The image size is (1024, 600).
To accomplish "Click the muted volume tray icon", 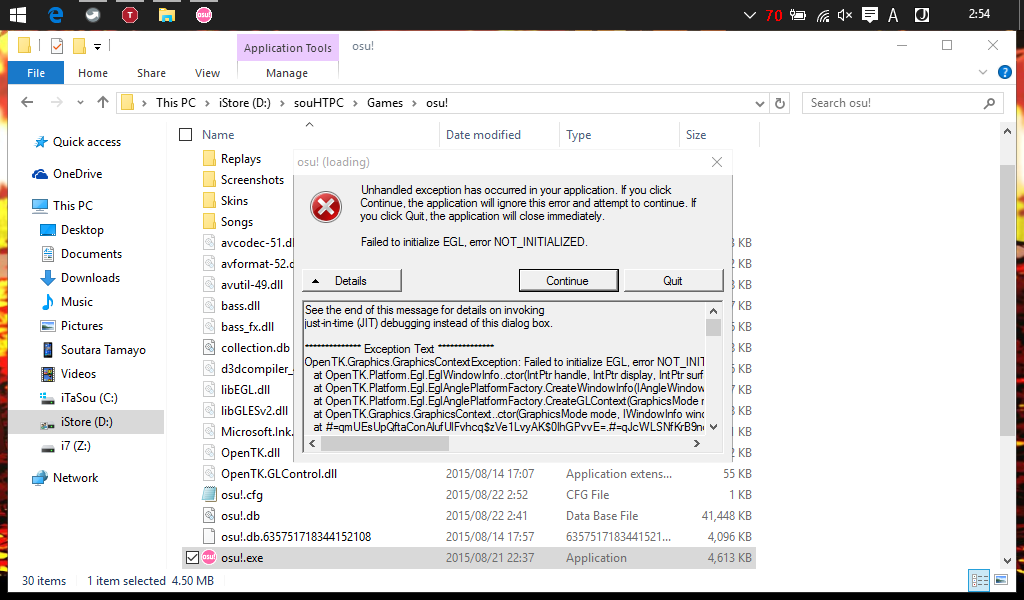I will (845, 15).
